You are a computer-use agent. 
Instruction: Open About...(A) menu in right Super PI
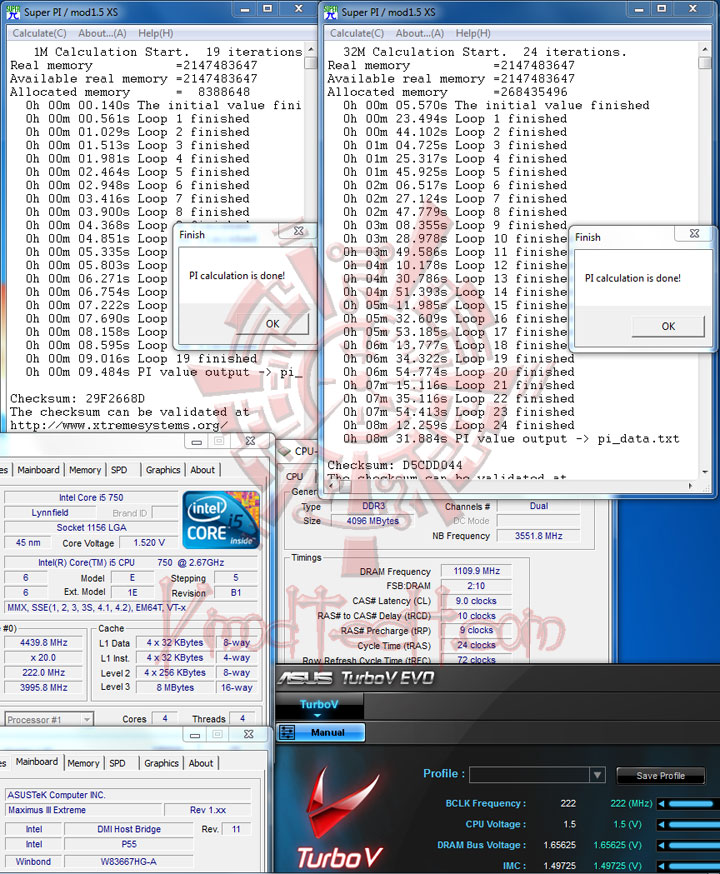tap(420, 33)
